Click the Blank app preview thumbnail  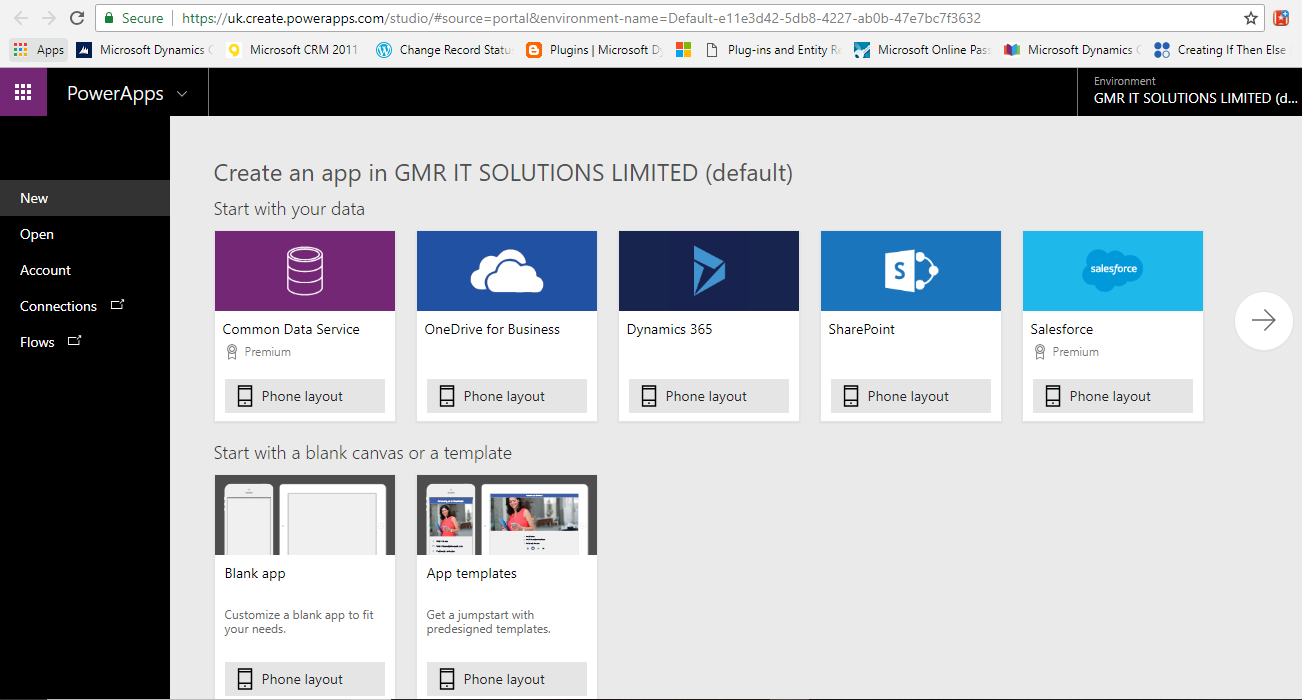(305, 515)
